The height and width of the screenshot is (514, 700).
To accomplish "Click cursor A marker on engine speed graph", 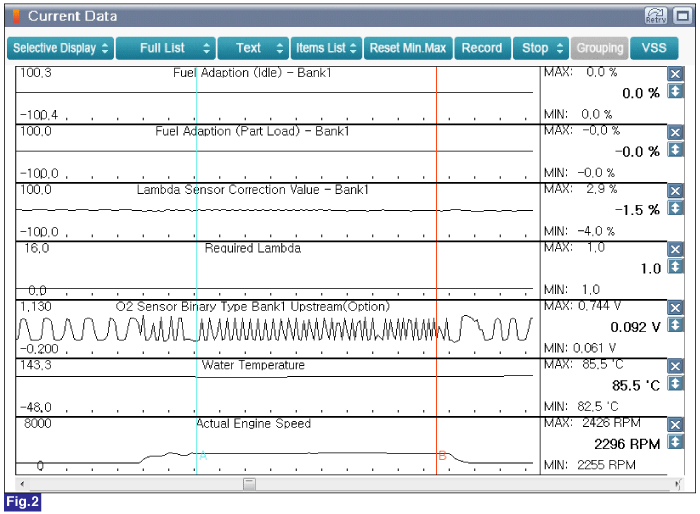I will click(203, 455).
